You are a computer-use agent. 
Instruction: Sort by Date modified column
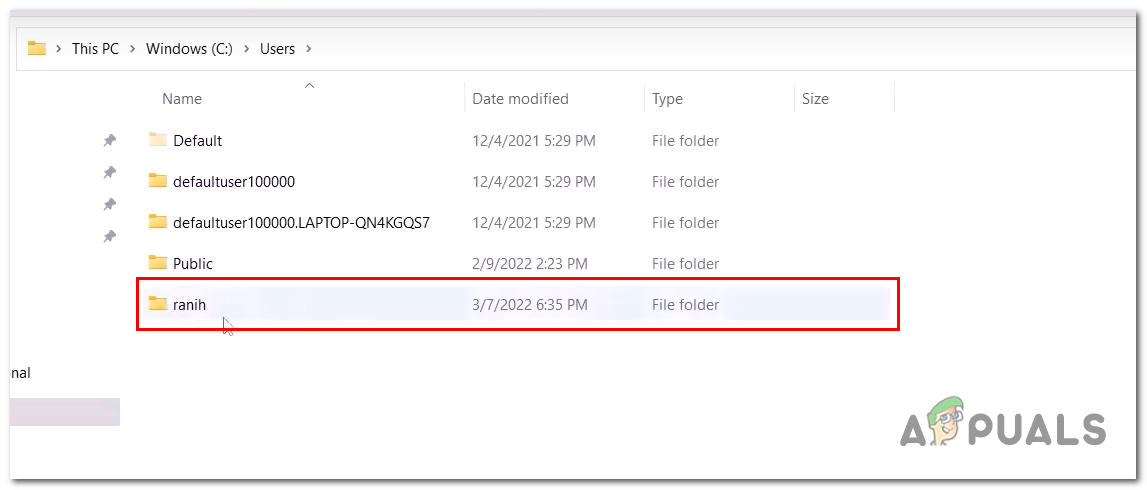pyautogui.click(x=520, y=99)
